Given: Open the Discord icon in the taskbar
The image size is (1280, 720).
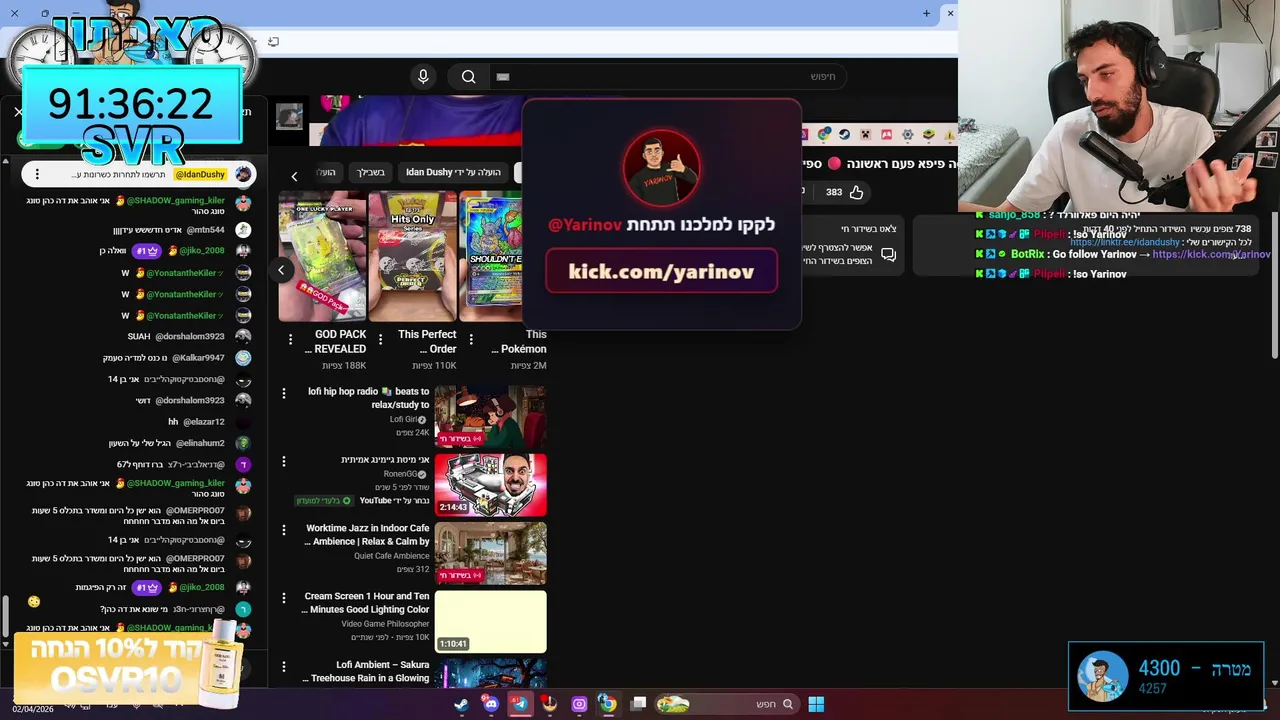Looking at the screenshot, I should (490, 704).
